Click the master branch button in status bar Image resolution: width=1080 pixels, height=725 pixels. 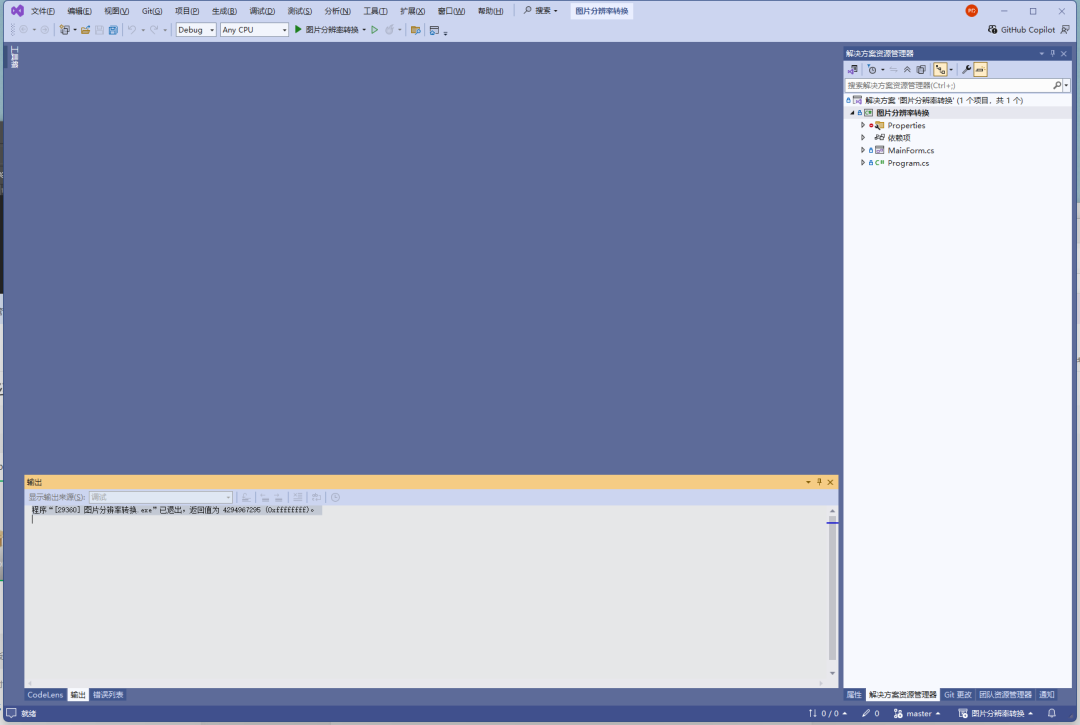[917, 713]
